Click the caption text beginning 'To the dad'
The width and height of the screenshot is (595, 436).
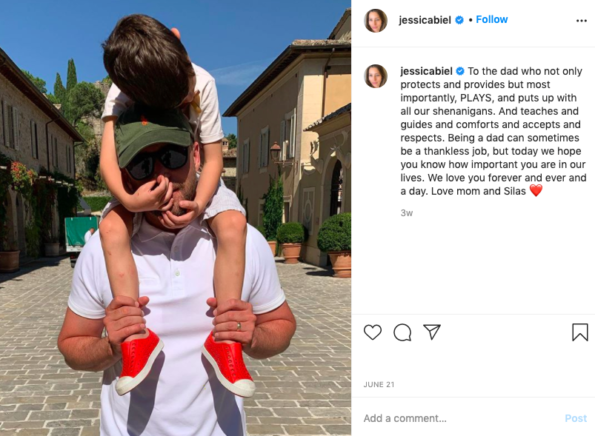(x=493, y=131)
